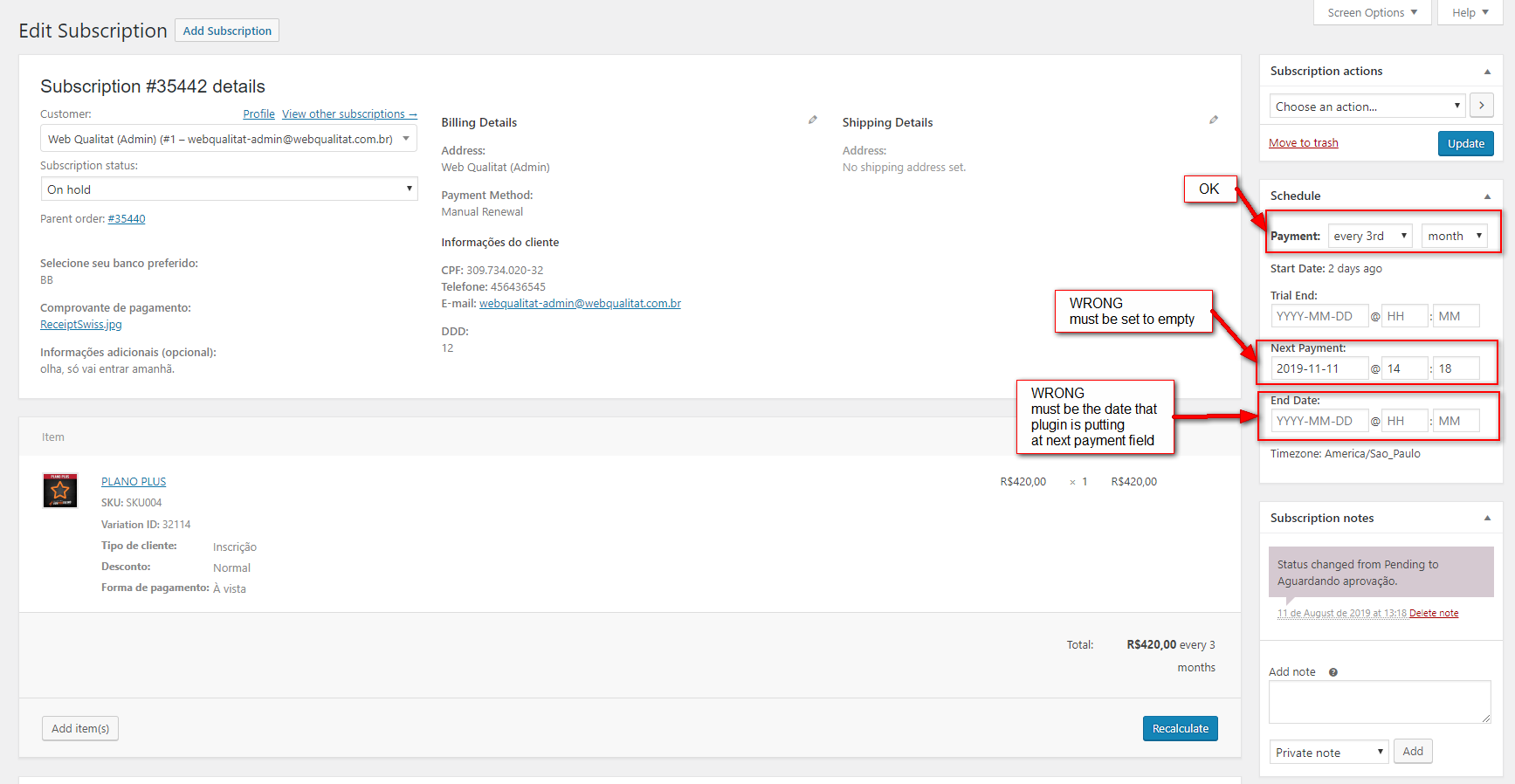Open the Choose an action dropdown
Viewport: 1515px width, 784px height.
pos(1367,107)
